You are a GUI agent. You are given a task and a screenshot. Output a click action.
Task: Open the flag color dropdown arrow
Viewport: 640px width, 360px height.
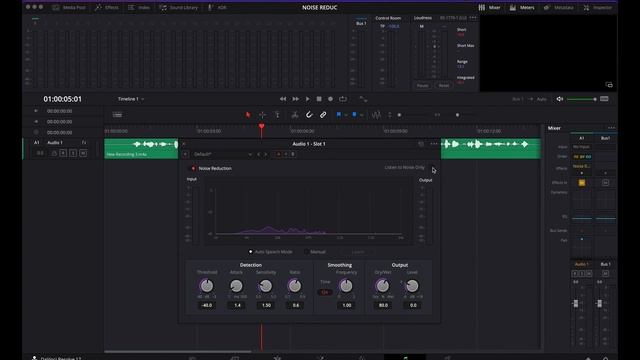[346, 115]
